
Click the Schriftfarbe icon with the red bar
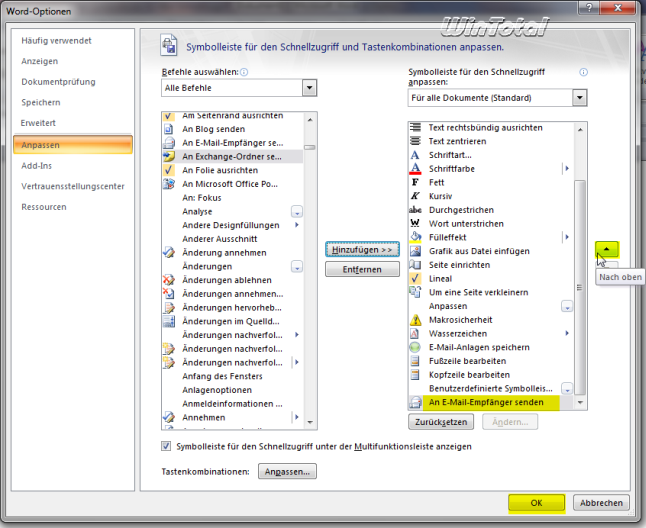[415, 168]
